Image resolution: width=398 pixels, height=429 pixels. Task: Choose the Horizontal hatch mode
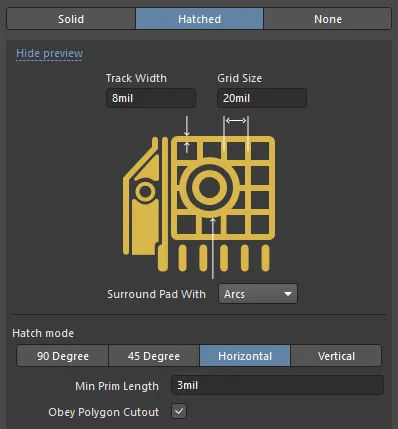(x=245, y=356)
